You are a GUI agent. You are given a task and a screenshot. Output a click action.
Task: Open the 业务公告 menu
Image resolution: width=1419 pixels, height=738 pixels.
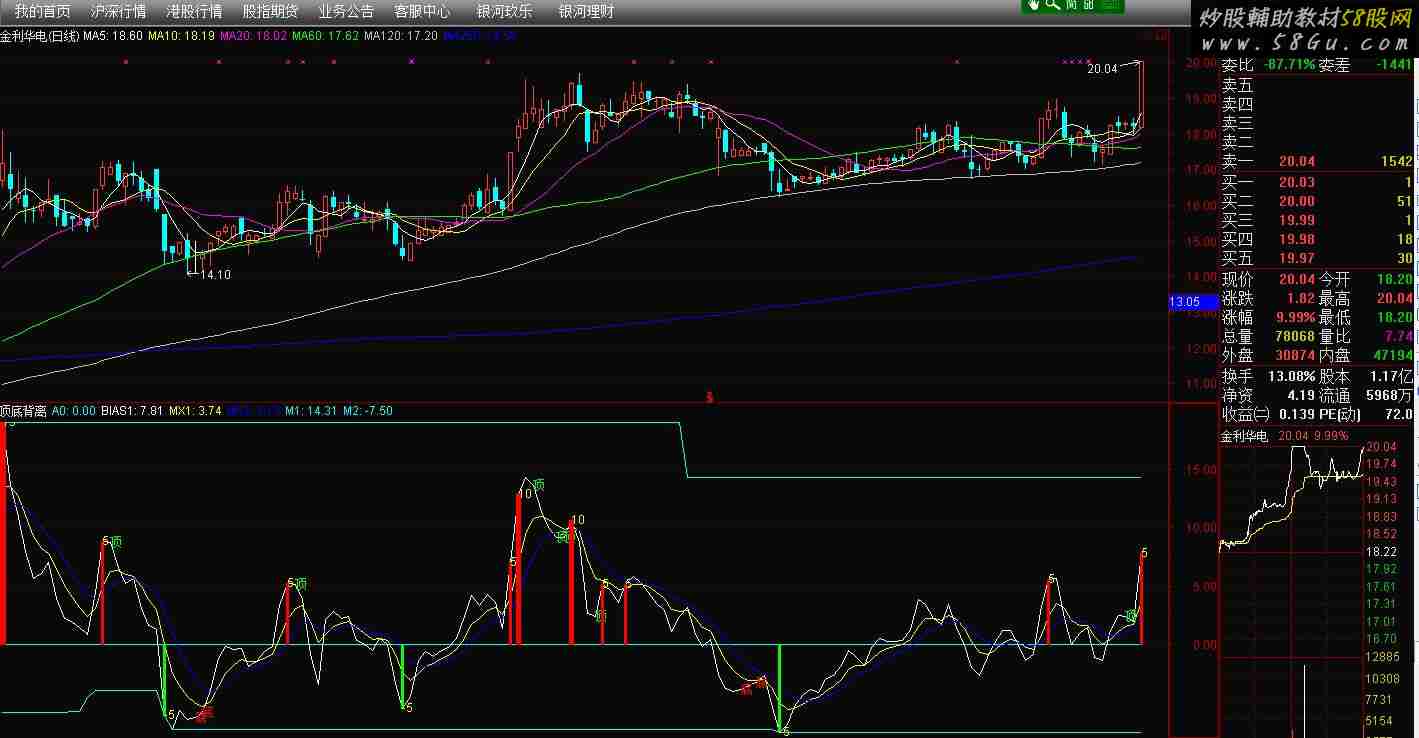346,12
